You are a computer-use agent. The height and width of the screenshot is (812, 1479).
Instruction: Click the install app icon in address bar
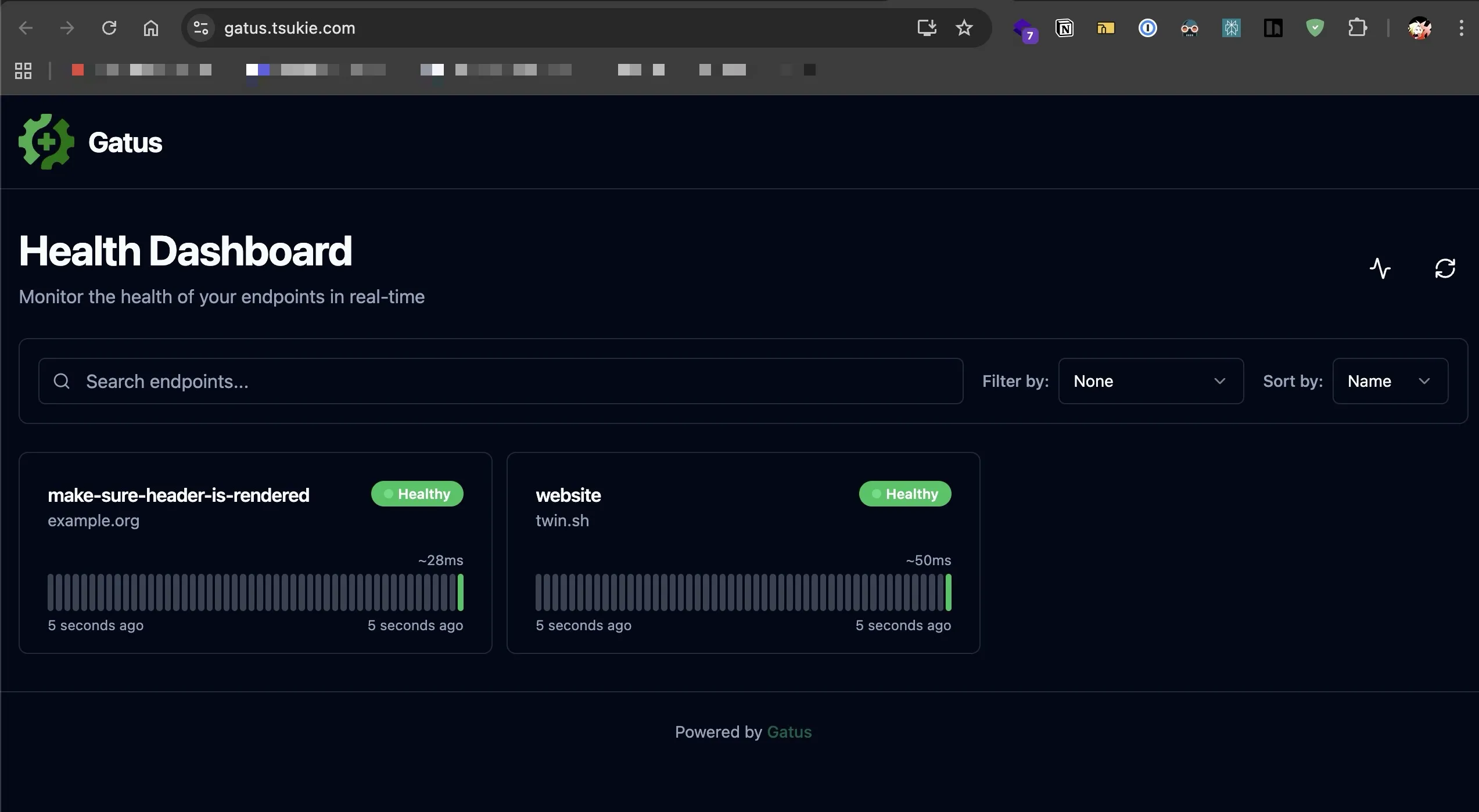point(927,28)
